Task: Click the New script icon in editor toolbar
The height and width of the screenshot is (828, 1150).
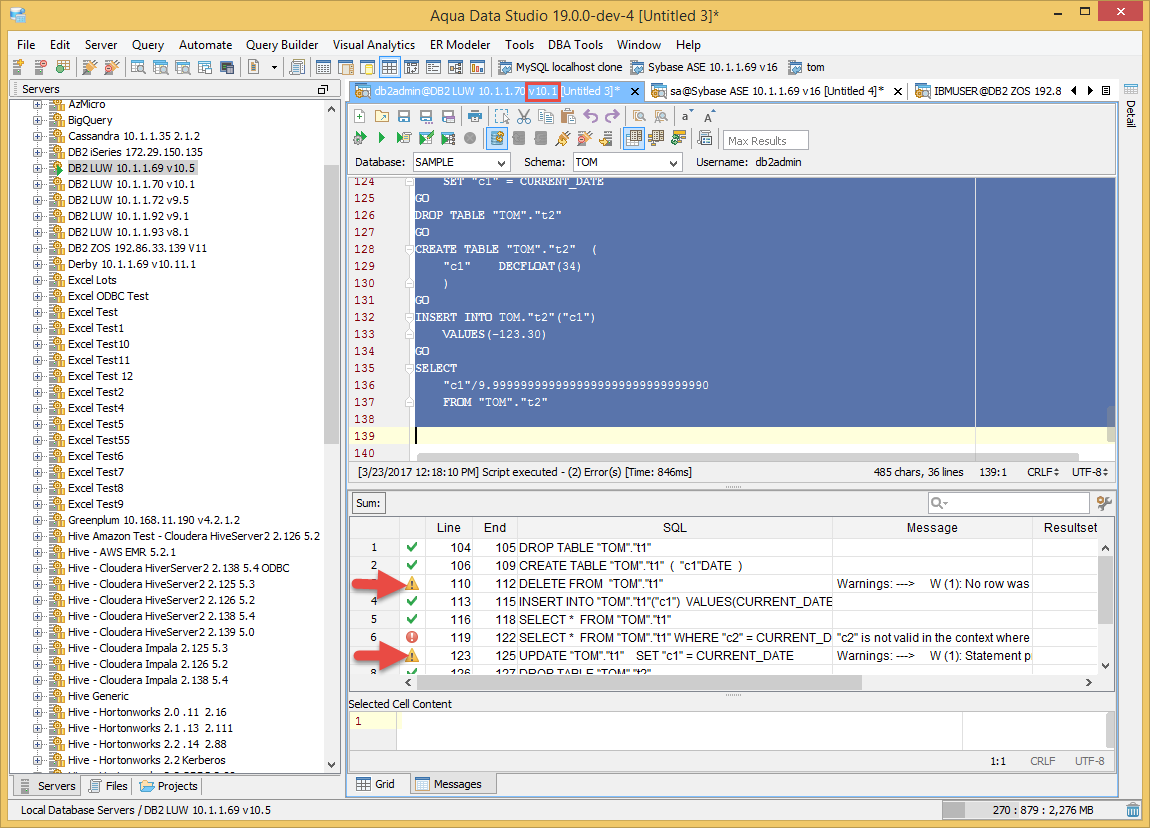Action: 359,116
